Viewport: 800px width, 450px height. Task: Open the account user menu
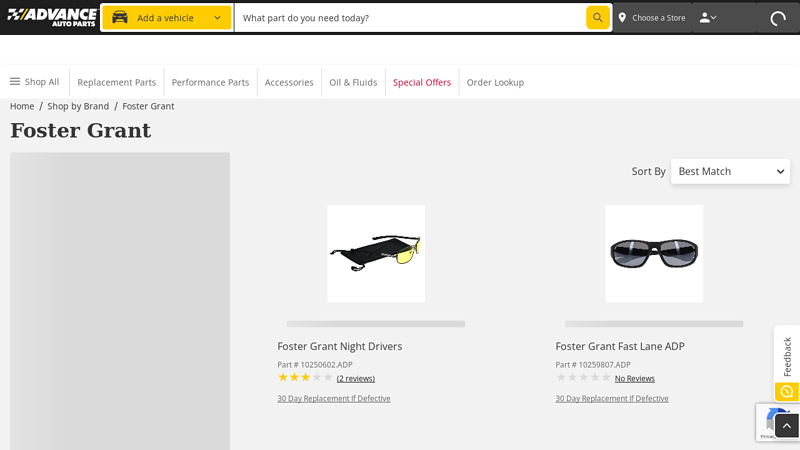tap(708, 18)
